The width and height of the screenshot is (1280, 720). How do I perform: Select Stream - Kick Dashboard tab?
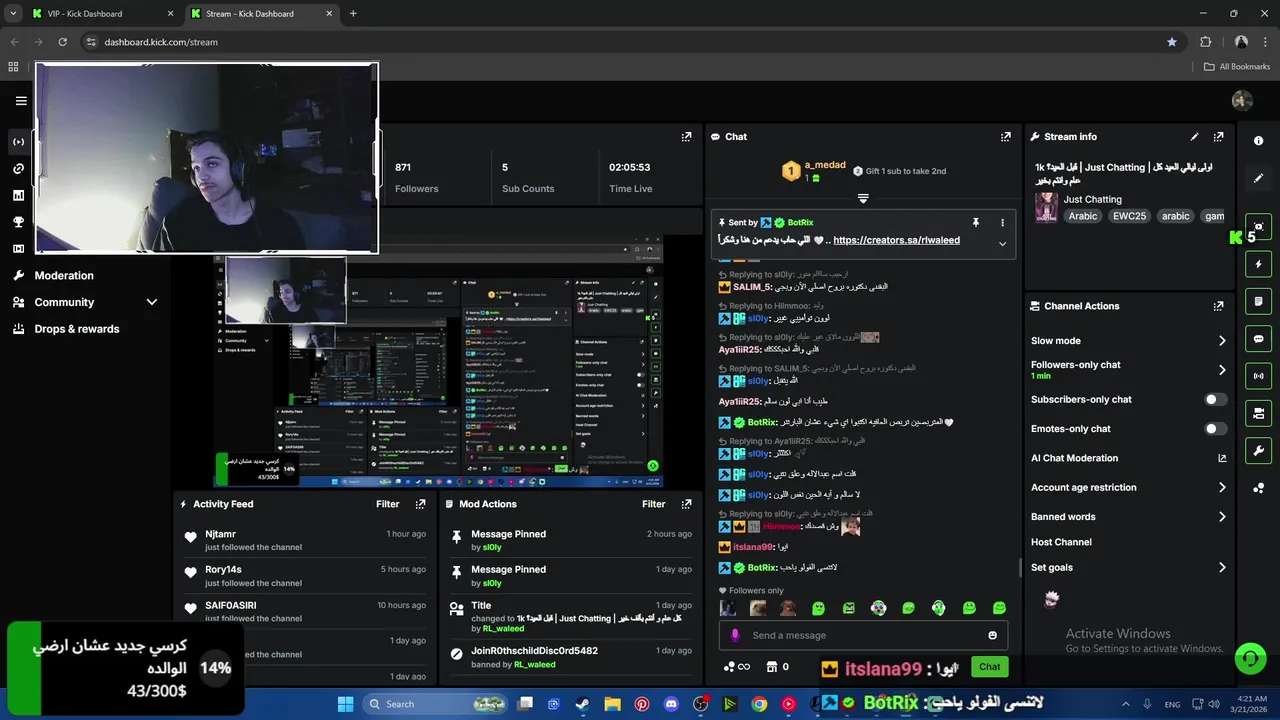click(x=260, y=14)
